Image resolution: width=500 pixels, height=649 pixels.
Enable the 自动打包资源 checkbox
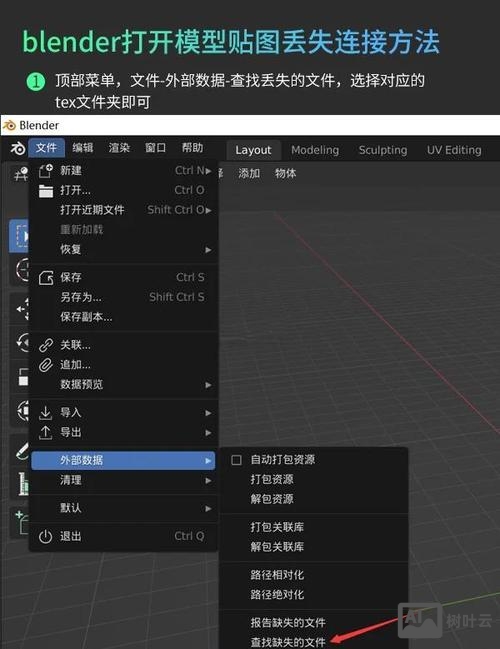236,460
